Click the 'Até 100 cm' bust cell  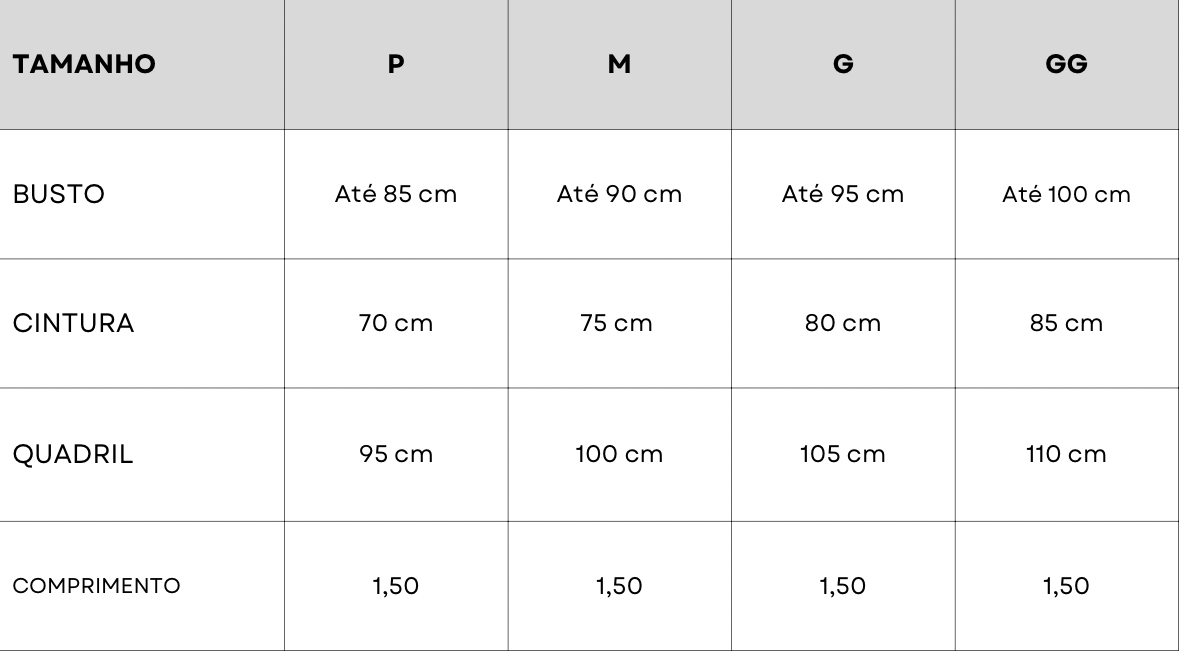[x=1066, y=194]
